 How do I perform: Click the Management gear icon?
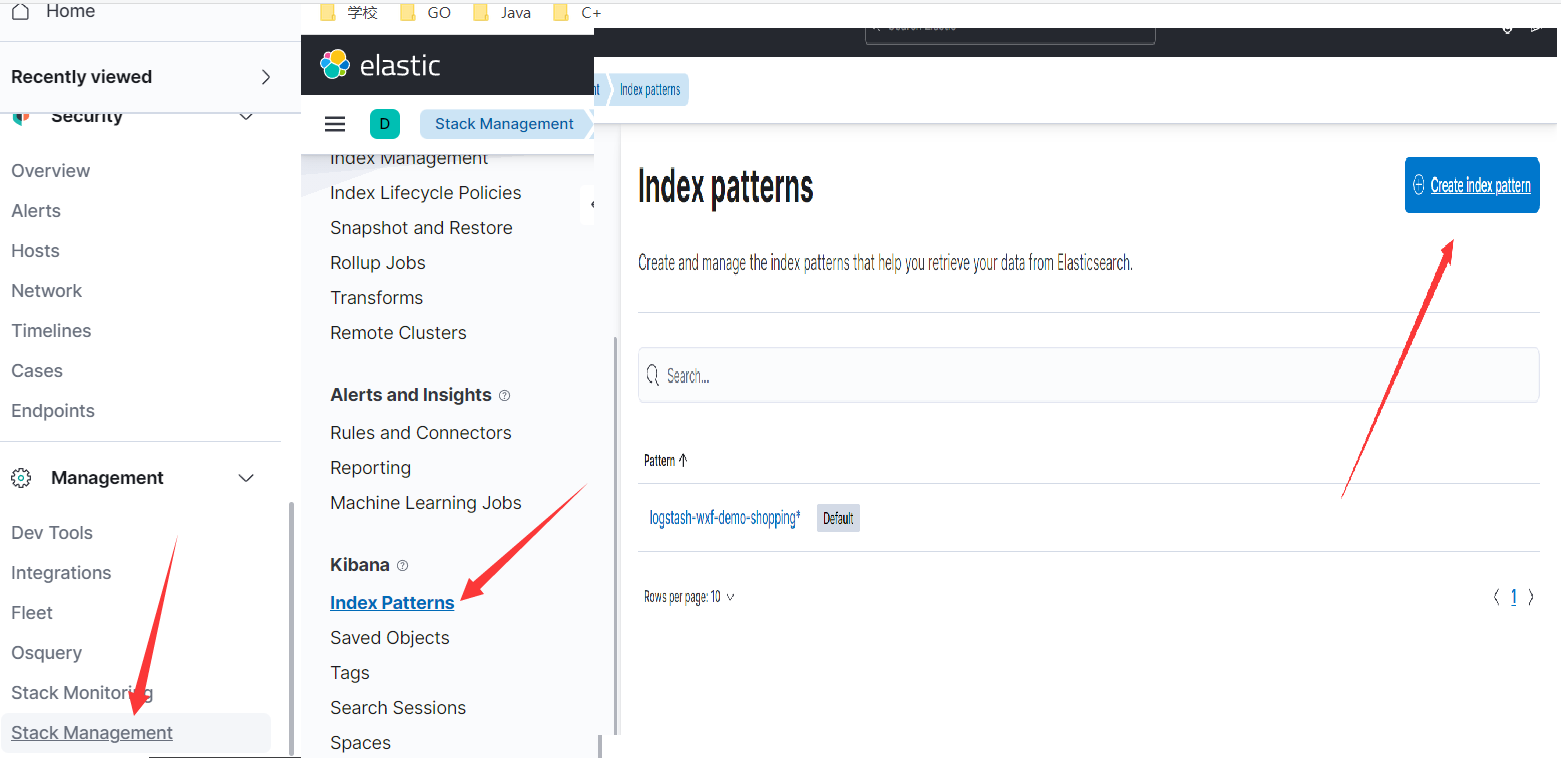pos(21,478)
